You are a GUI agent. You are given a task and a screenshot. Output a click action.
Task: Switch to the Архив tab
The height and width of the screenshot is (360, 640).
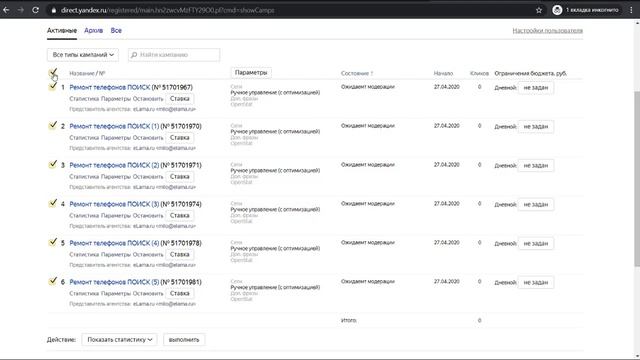93,31
